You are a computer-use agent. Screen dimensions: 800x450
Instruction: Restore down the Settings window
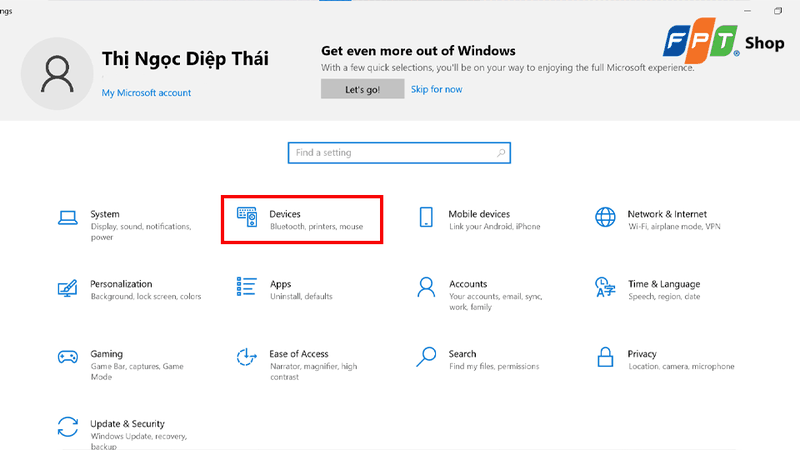click(x=778, y=11)
